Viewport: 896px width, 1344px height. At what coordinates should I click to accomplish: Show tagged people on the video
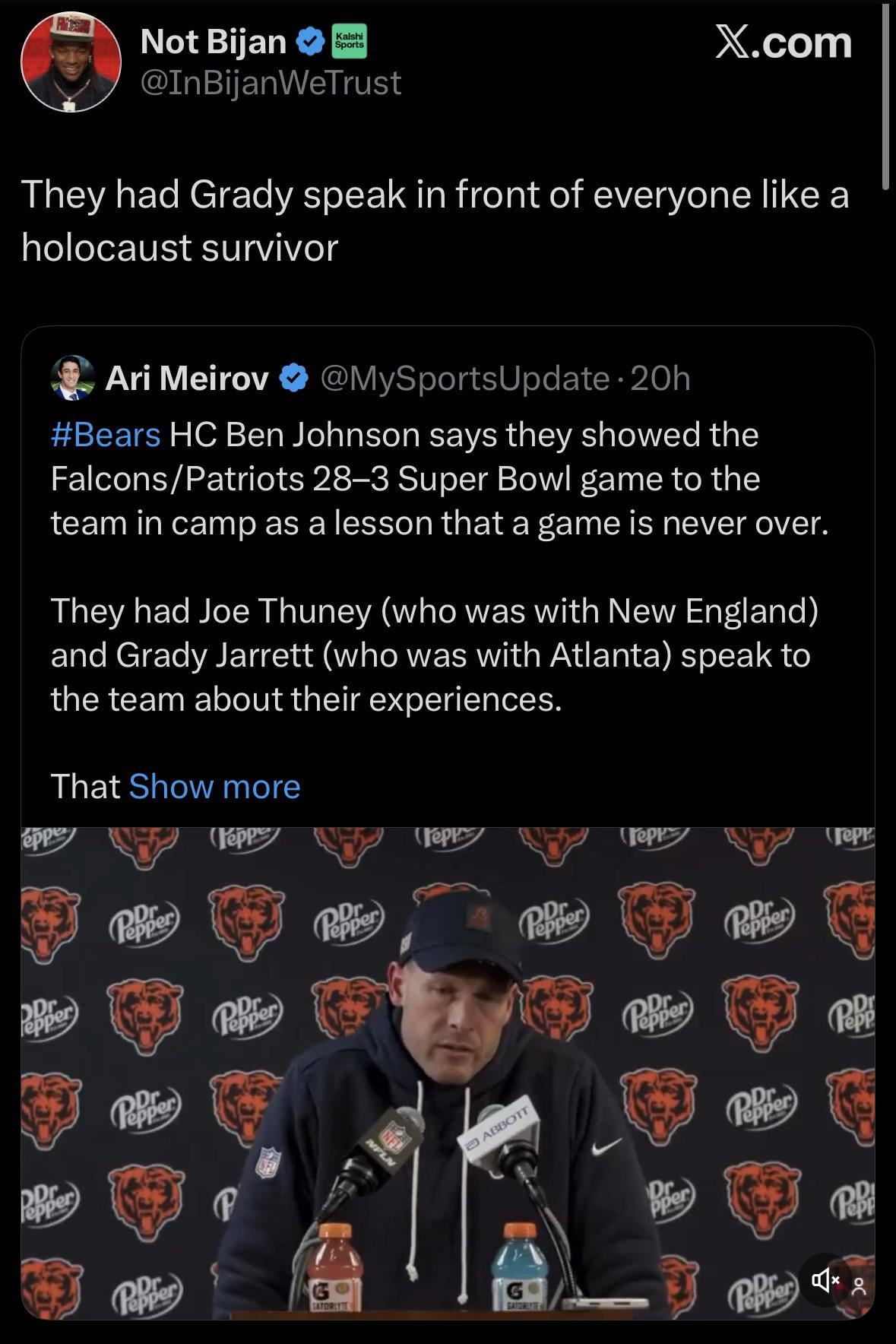859,1286
